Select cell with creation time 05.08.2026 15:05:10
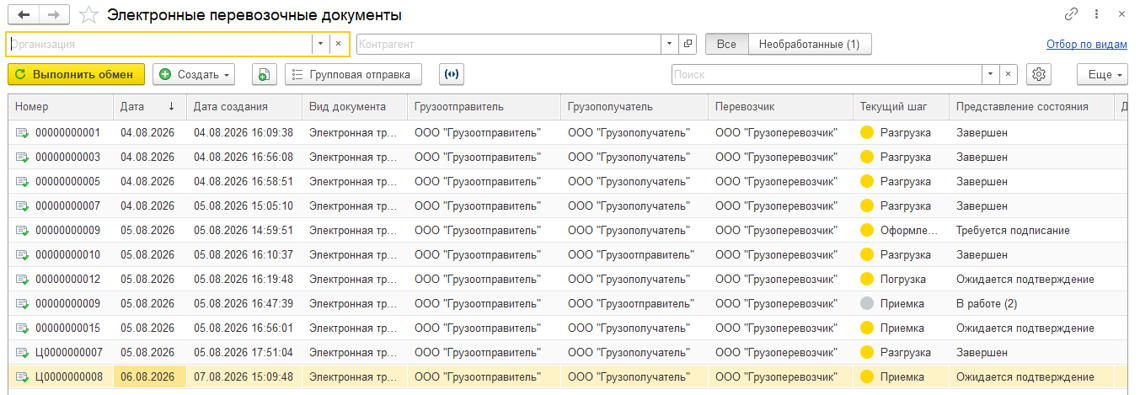The height and width of the screenshot is (395, 1140). (244, 206)
